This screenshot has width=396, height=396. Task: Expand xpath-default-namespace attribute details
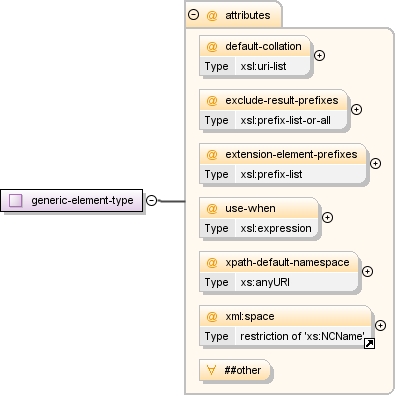point(367,271)
